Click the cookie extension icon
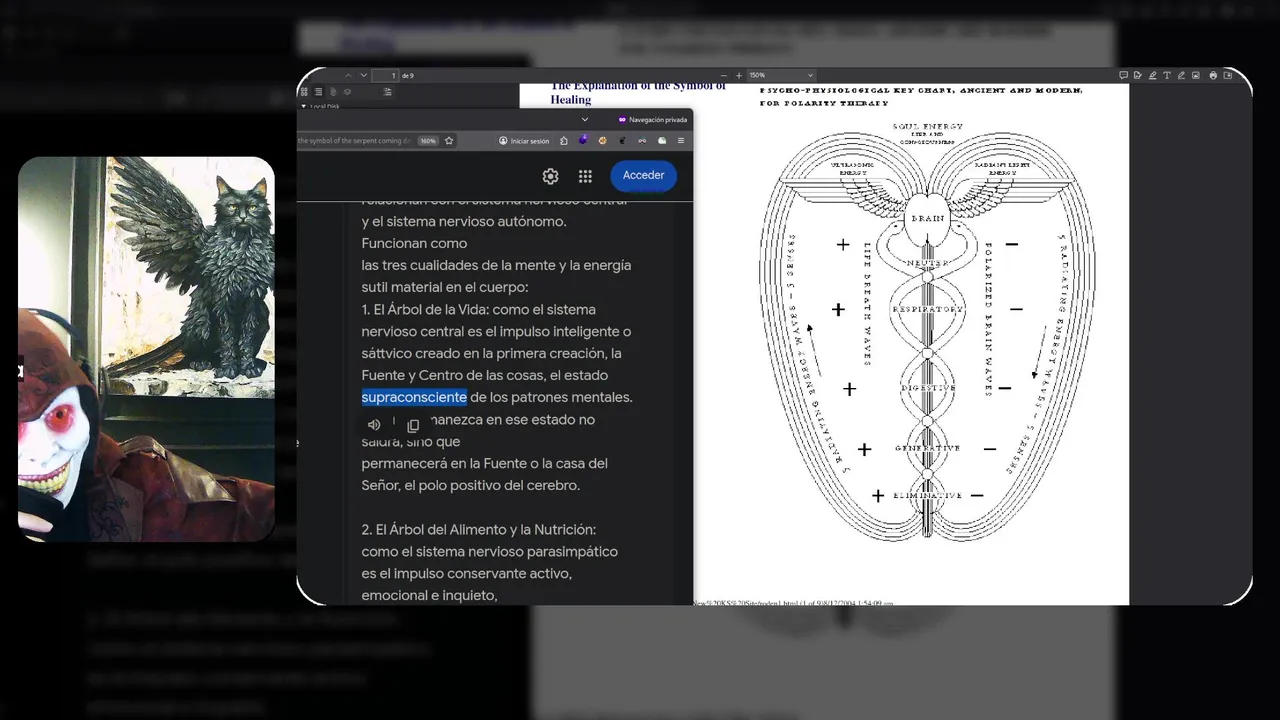Image resolution: width=1280 pixels, height=720 pixels. pyautogui.click(x=603, y=141)
